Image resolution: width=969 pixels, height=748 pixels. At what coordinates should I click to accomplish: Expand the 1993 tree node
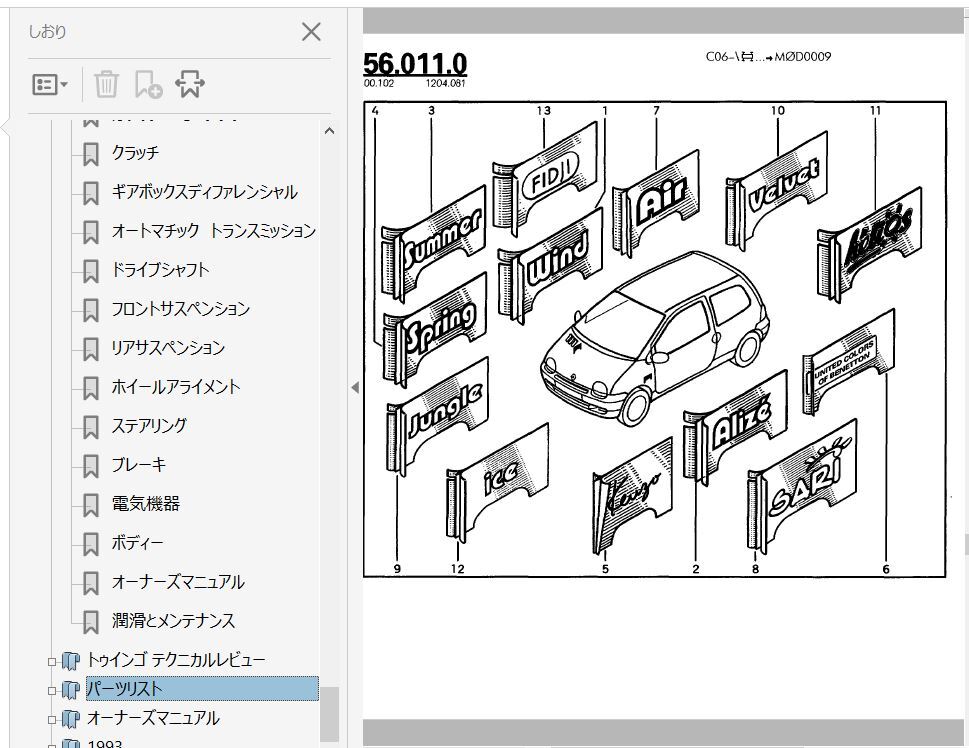coord(52,744)
